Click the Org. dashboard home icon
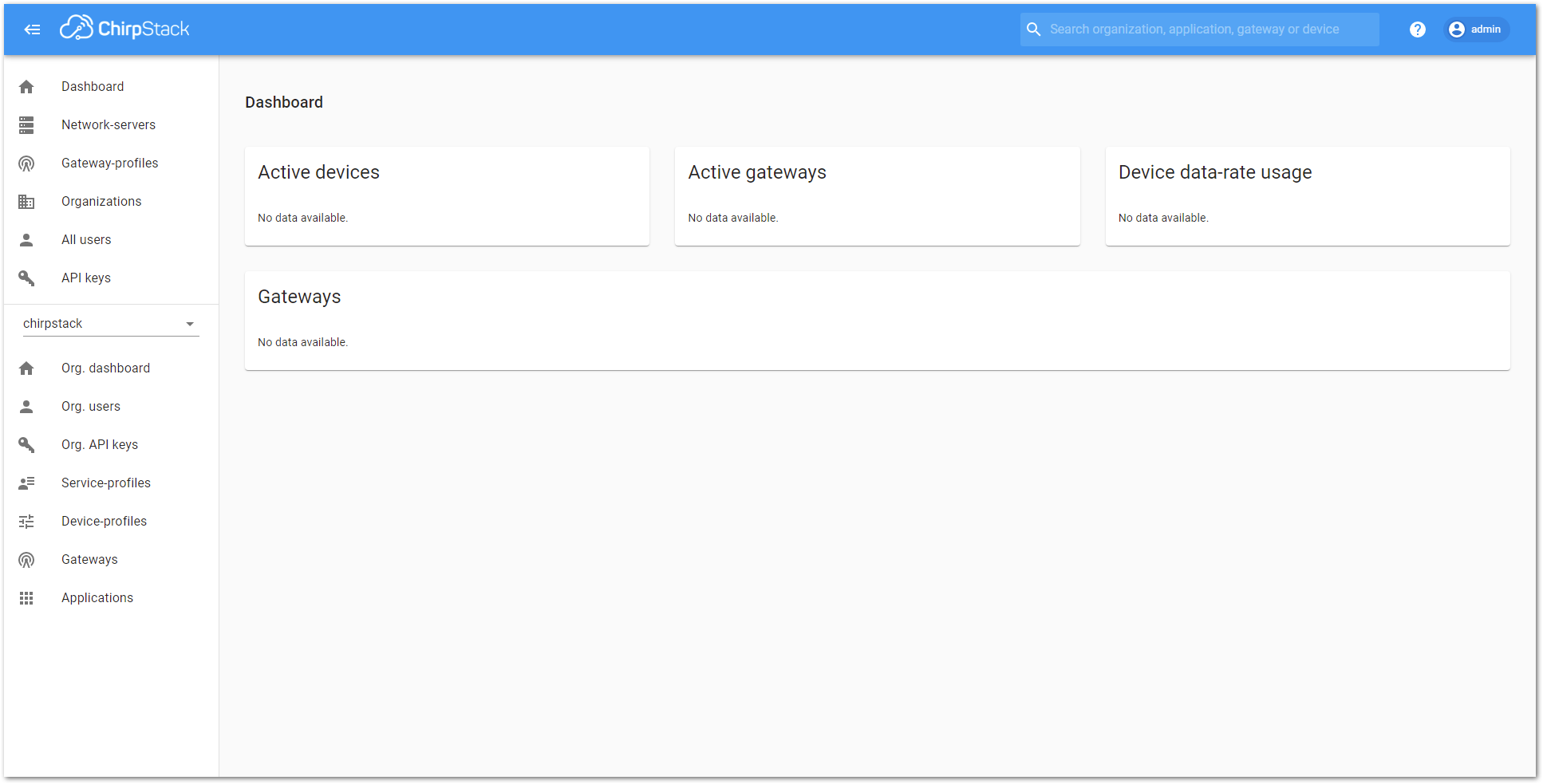The image size is (1543, 784). [x=26, y=368]
